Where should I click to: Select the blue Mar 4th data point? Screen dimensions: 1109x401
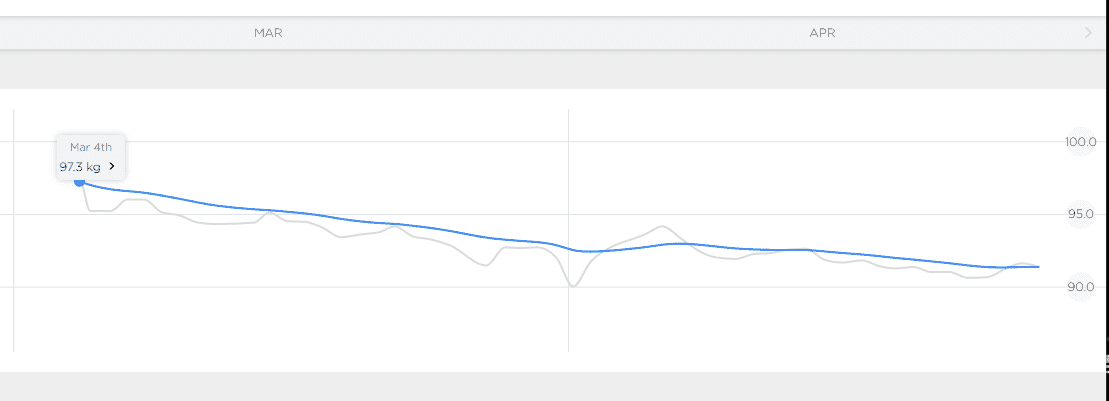point(79,182)
